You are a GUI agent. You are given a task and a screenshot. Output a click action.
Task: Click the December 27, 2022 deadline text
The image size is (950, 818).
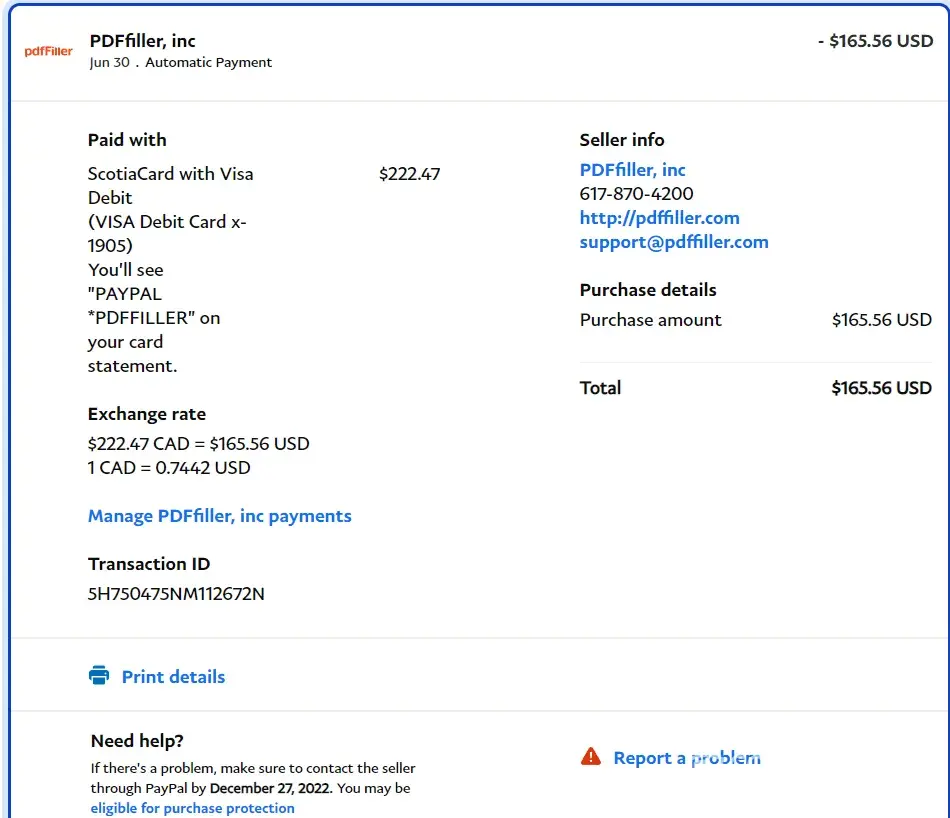pos(271,788)
